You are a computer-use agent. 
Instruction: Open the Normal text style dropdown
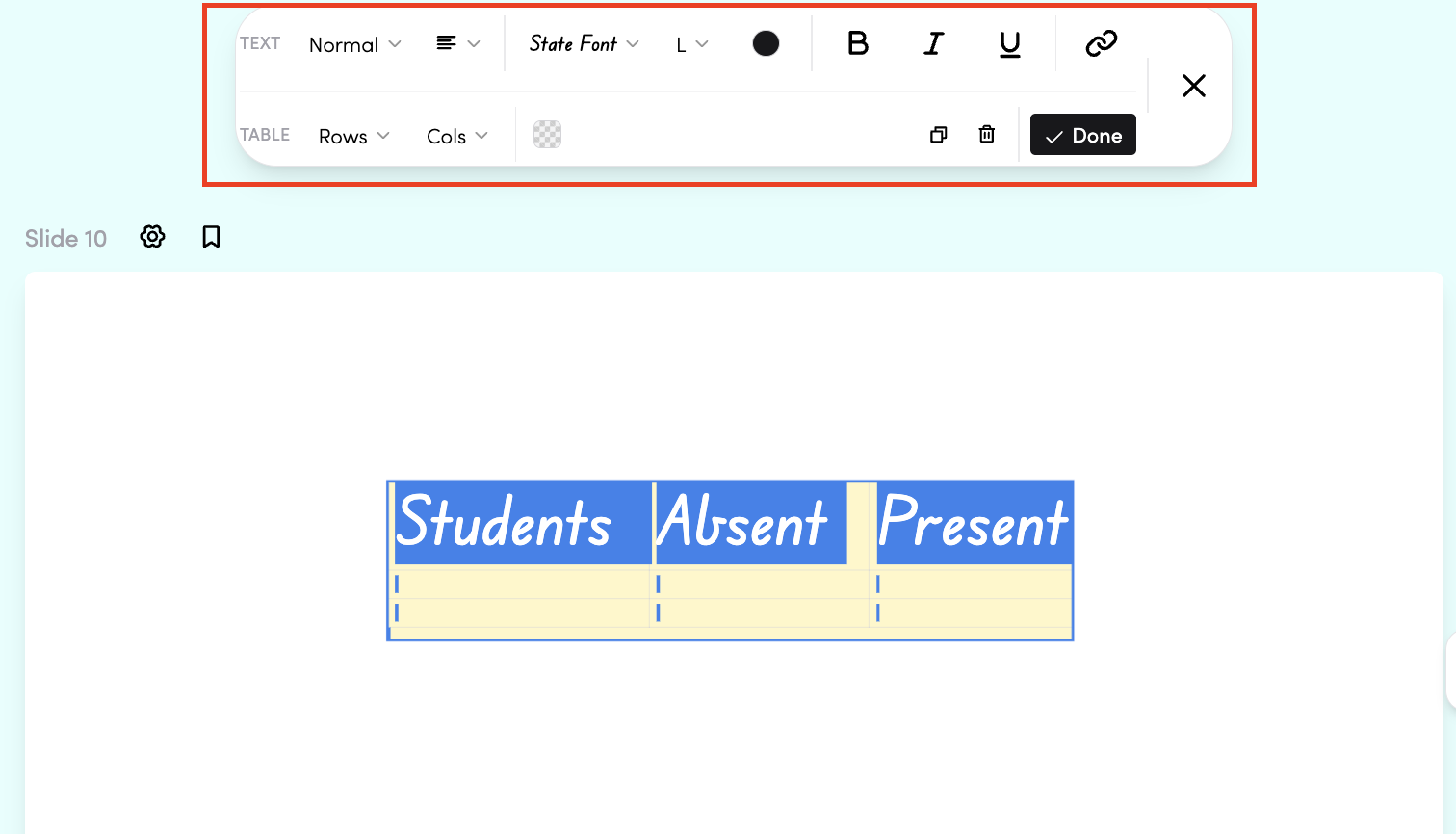[354, 44]
